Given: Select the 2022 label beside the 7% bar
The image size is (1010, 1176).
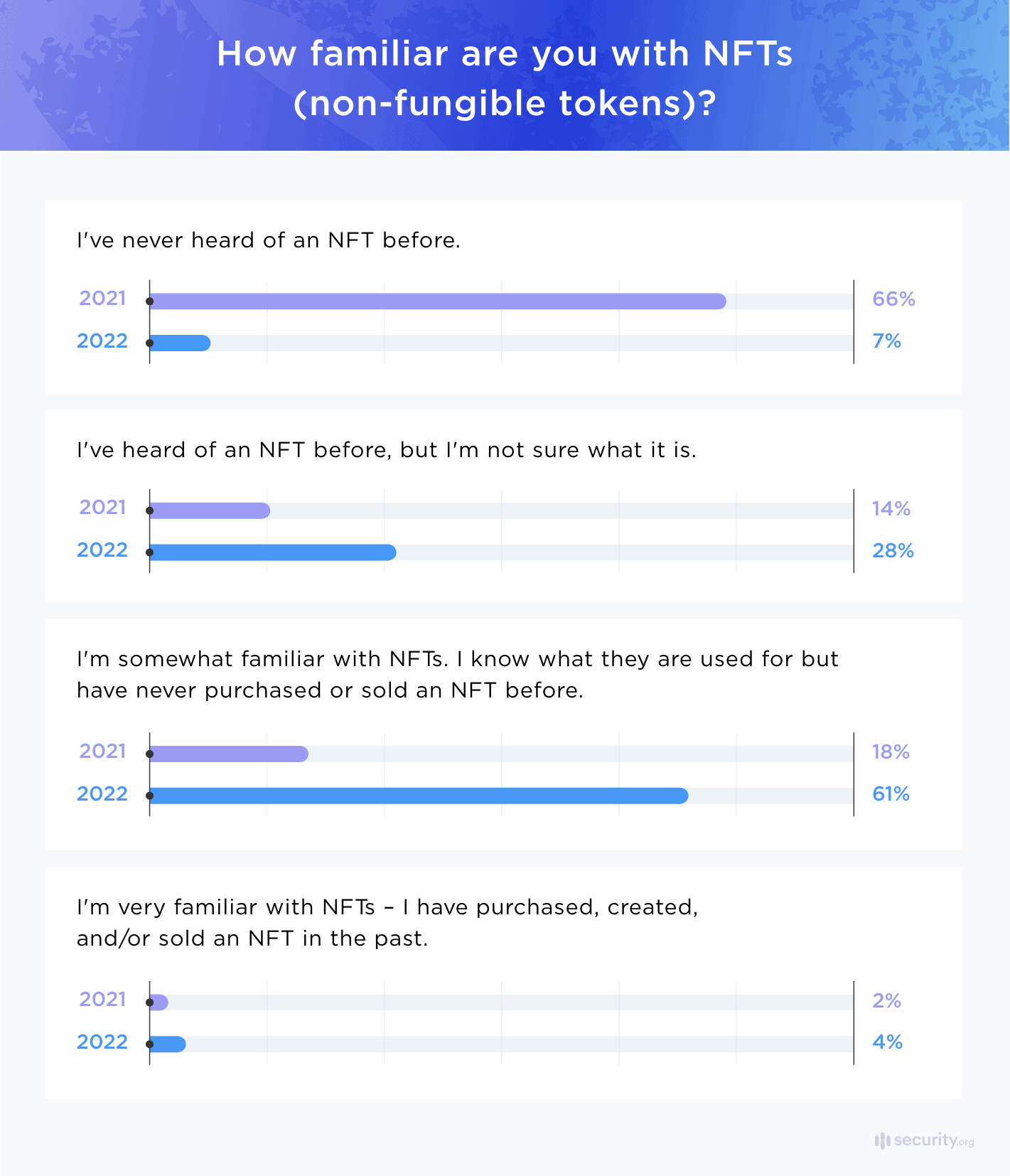Looking at the screenshot, I should 102,341.
